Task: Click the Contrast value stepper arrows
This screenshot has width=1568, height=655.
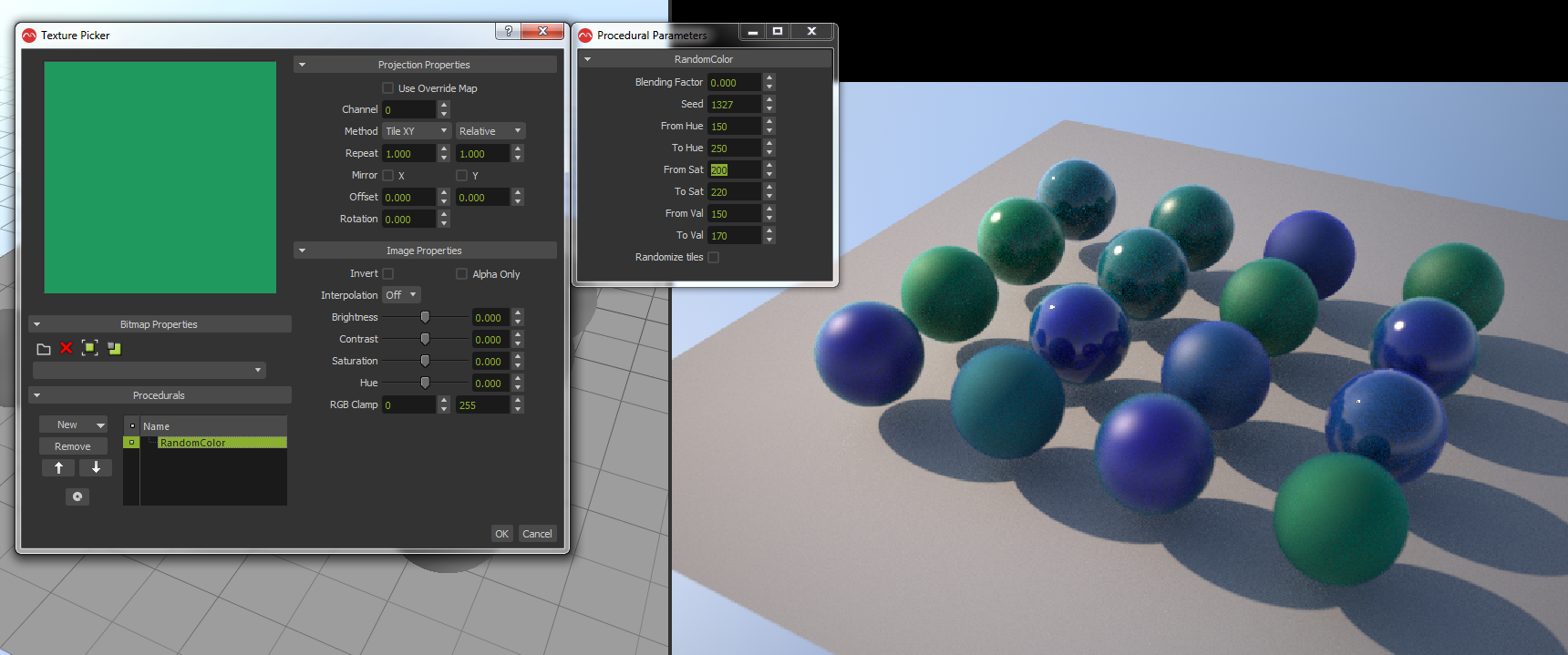Action: [518, 339]
